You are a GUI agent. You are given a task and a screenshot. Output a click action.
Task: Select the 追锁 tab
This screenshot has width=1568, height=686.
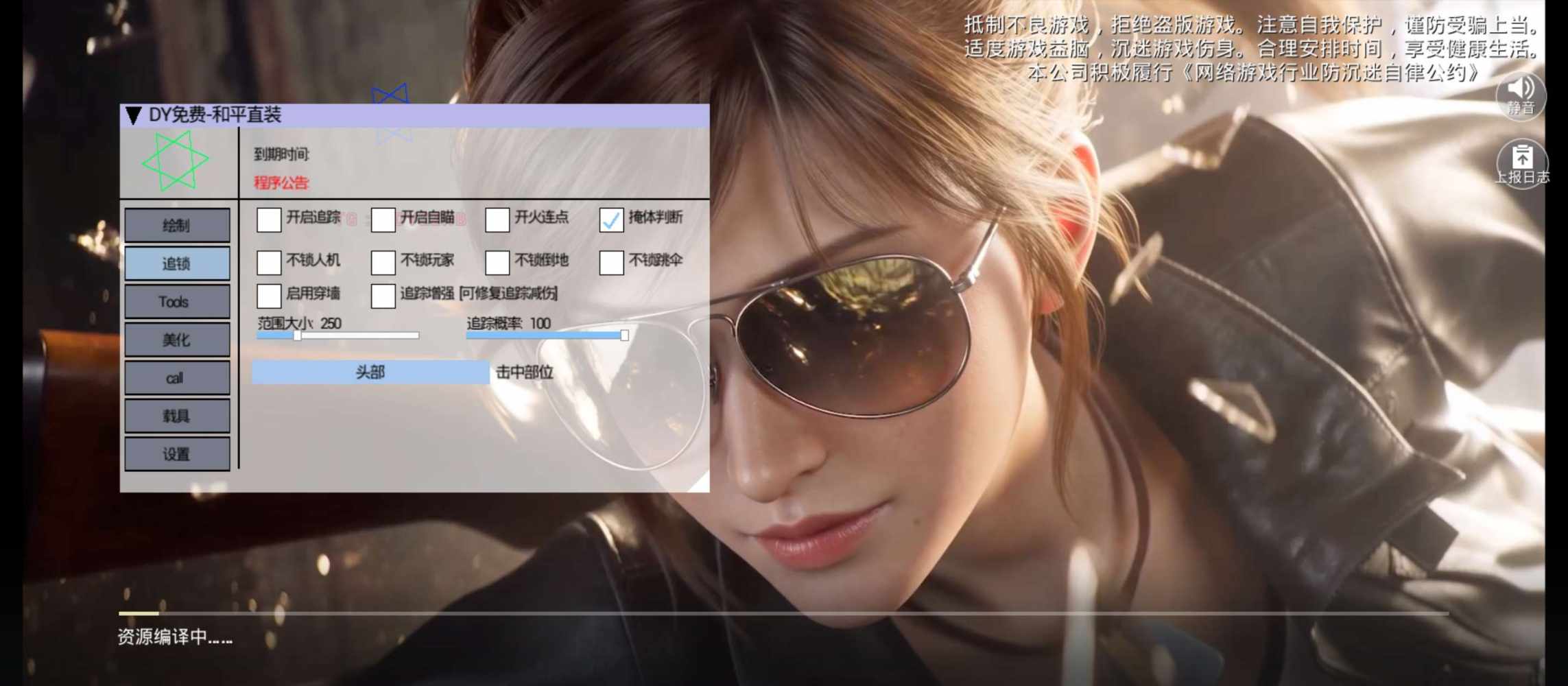177,263
